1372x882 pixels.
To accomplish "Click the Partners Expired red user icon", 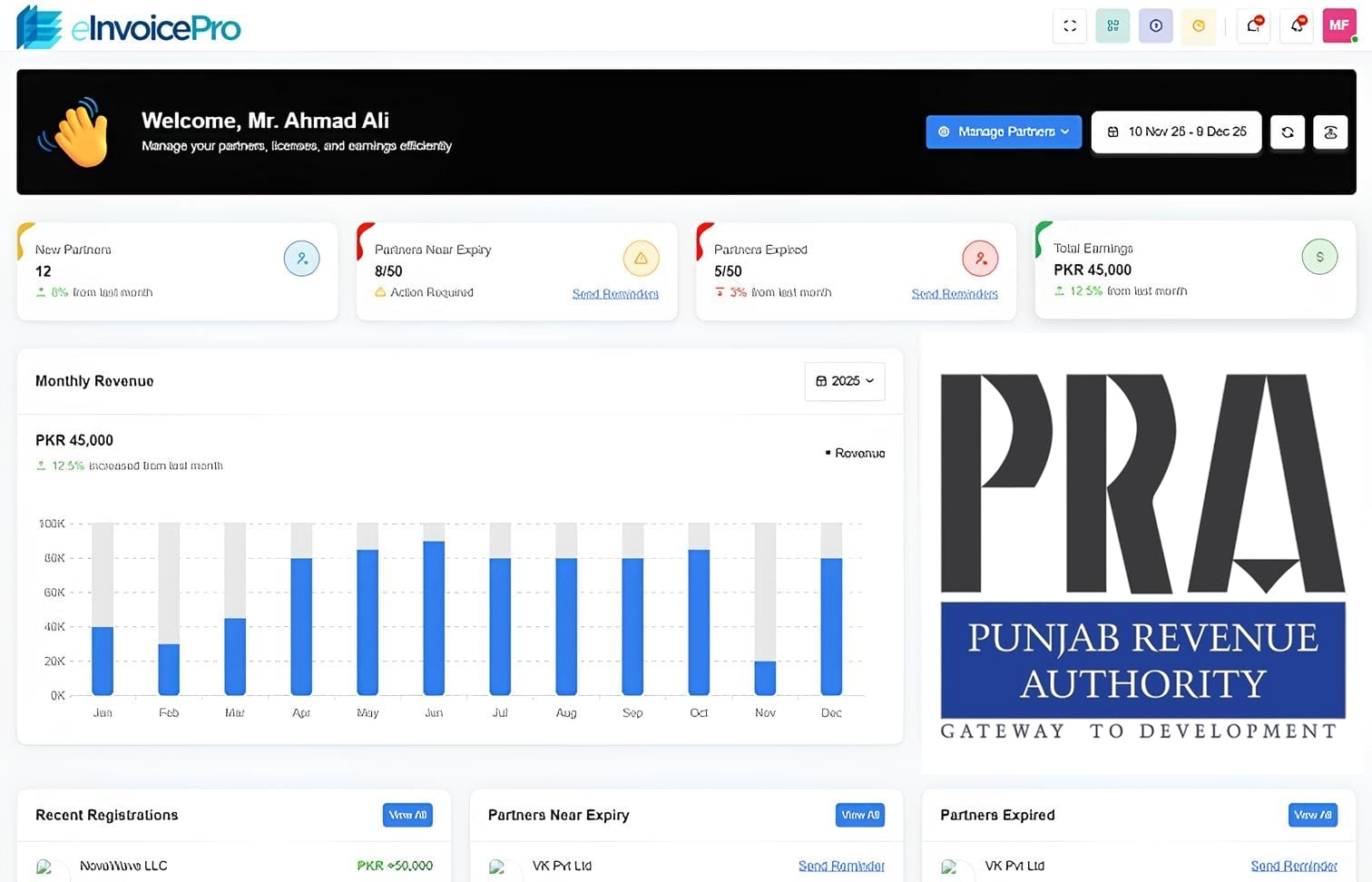I will coord(980,259).
